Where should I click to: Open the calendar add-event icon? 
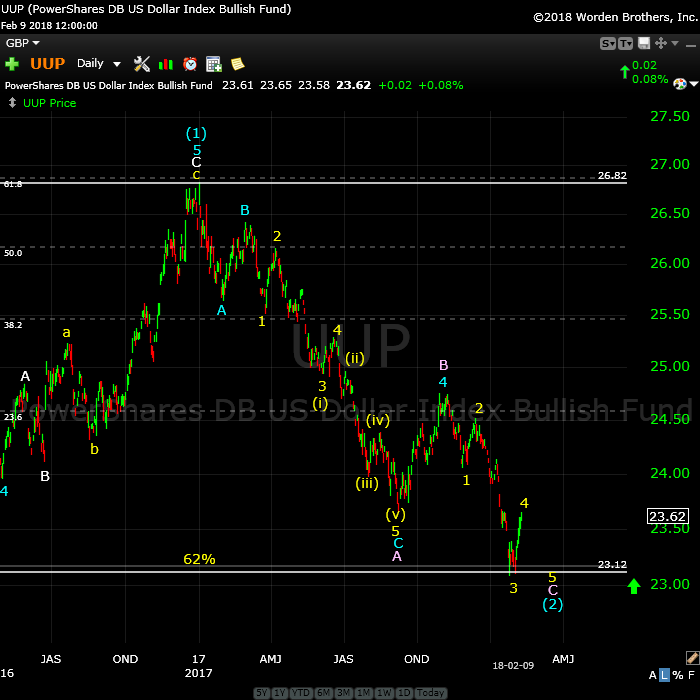(x=214, y=64)
